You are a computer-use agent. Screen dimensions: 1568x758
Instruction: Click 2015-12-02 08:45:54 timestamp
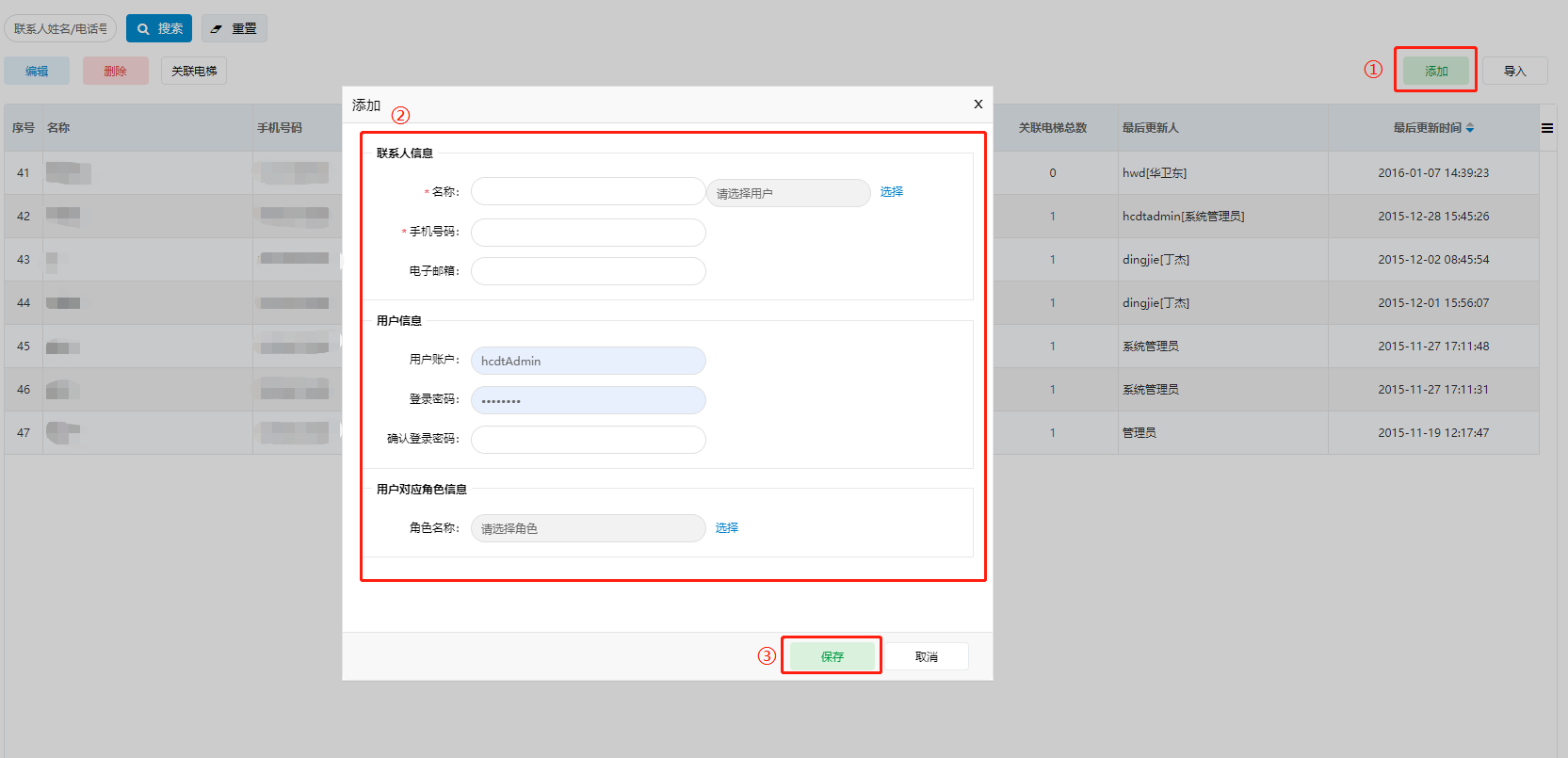1433,260
